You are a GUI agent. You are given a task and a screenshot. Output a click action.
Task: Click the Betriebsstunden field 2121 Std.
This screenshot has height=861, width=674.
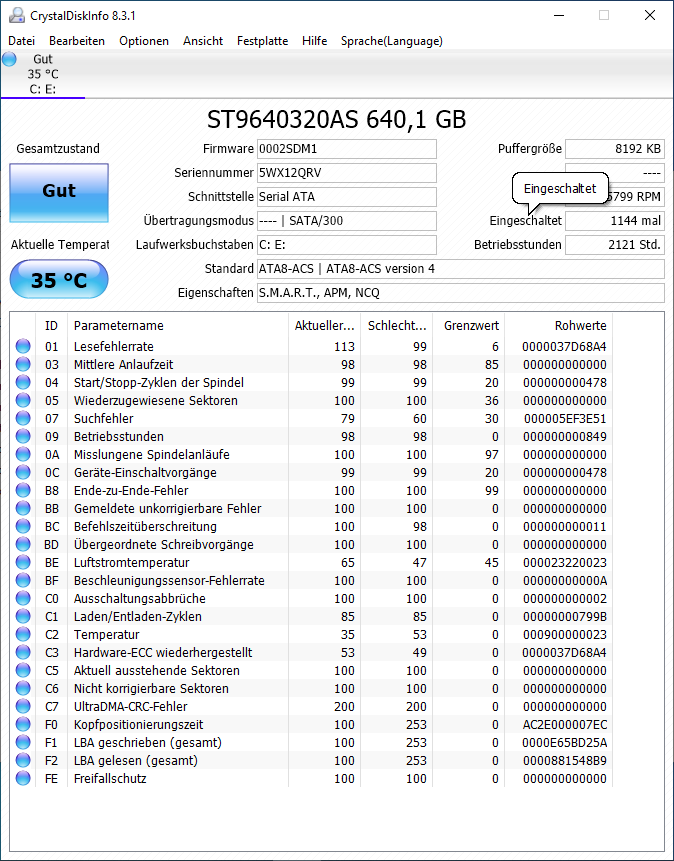pyautogui.click(x=615, y=244)
